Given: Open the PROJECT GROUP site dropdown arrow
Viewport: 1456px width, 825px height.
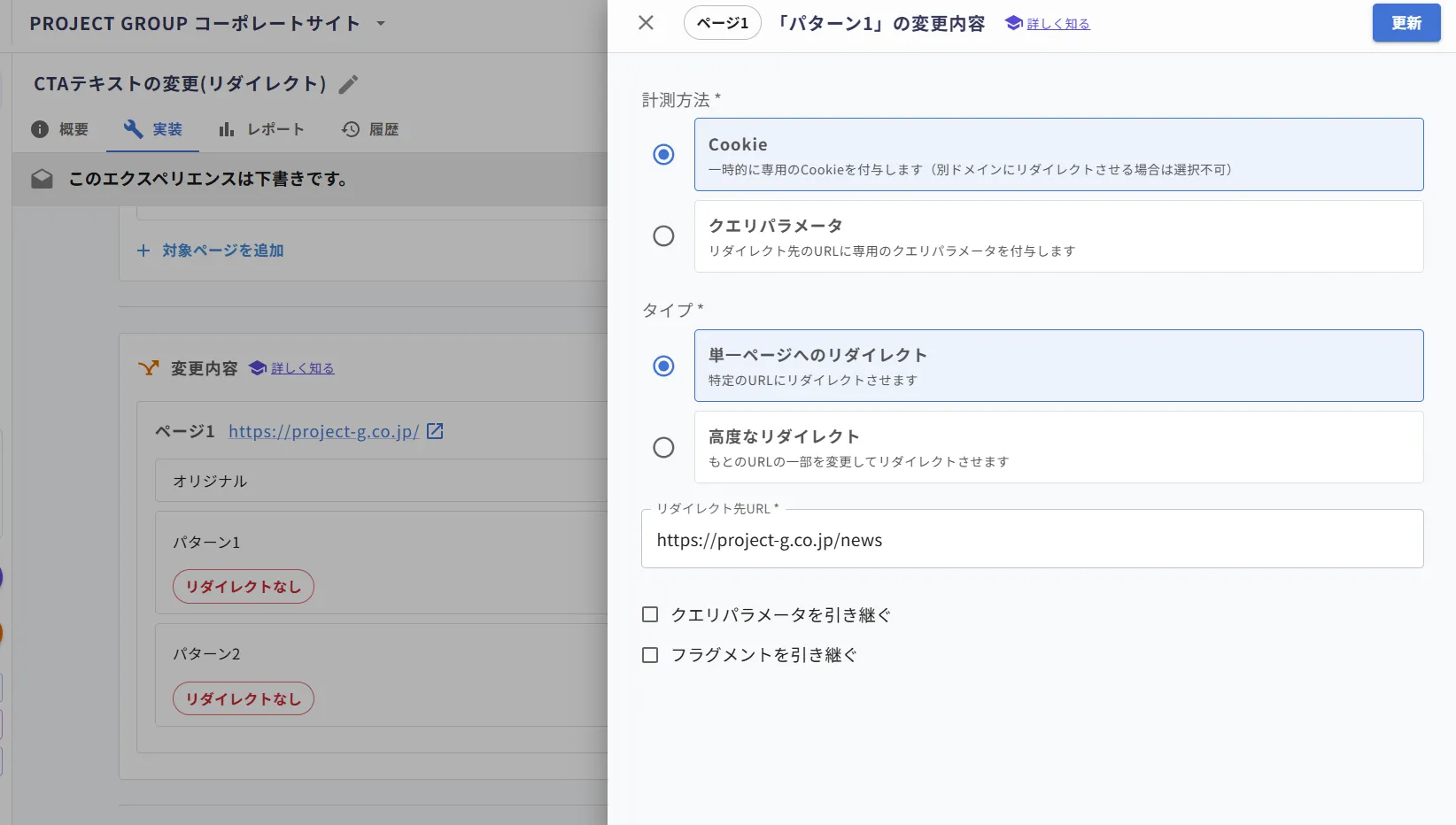Looking at the screenshot, I should [x=381, y=23].
